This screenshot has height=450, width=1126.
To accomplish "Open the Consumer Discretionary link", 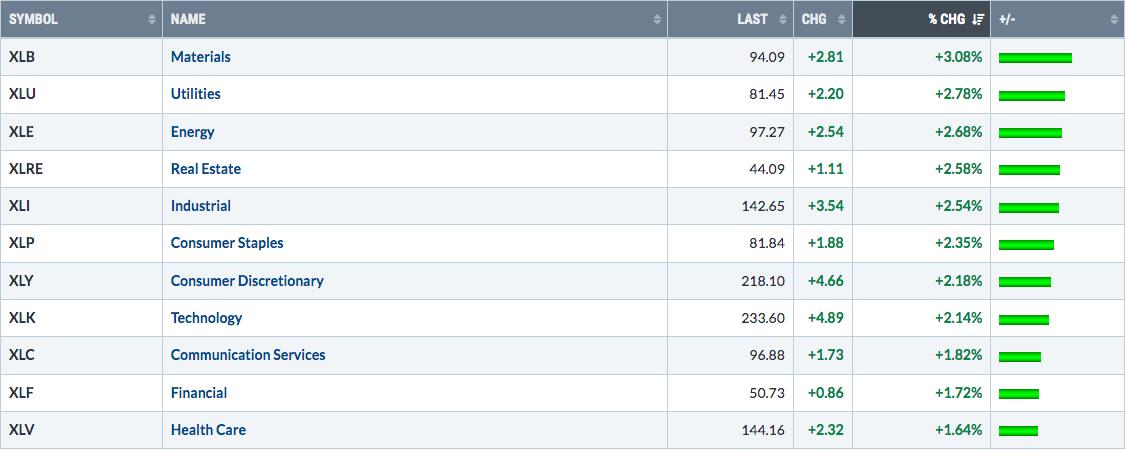I will tap(247, 281).
